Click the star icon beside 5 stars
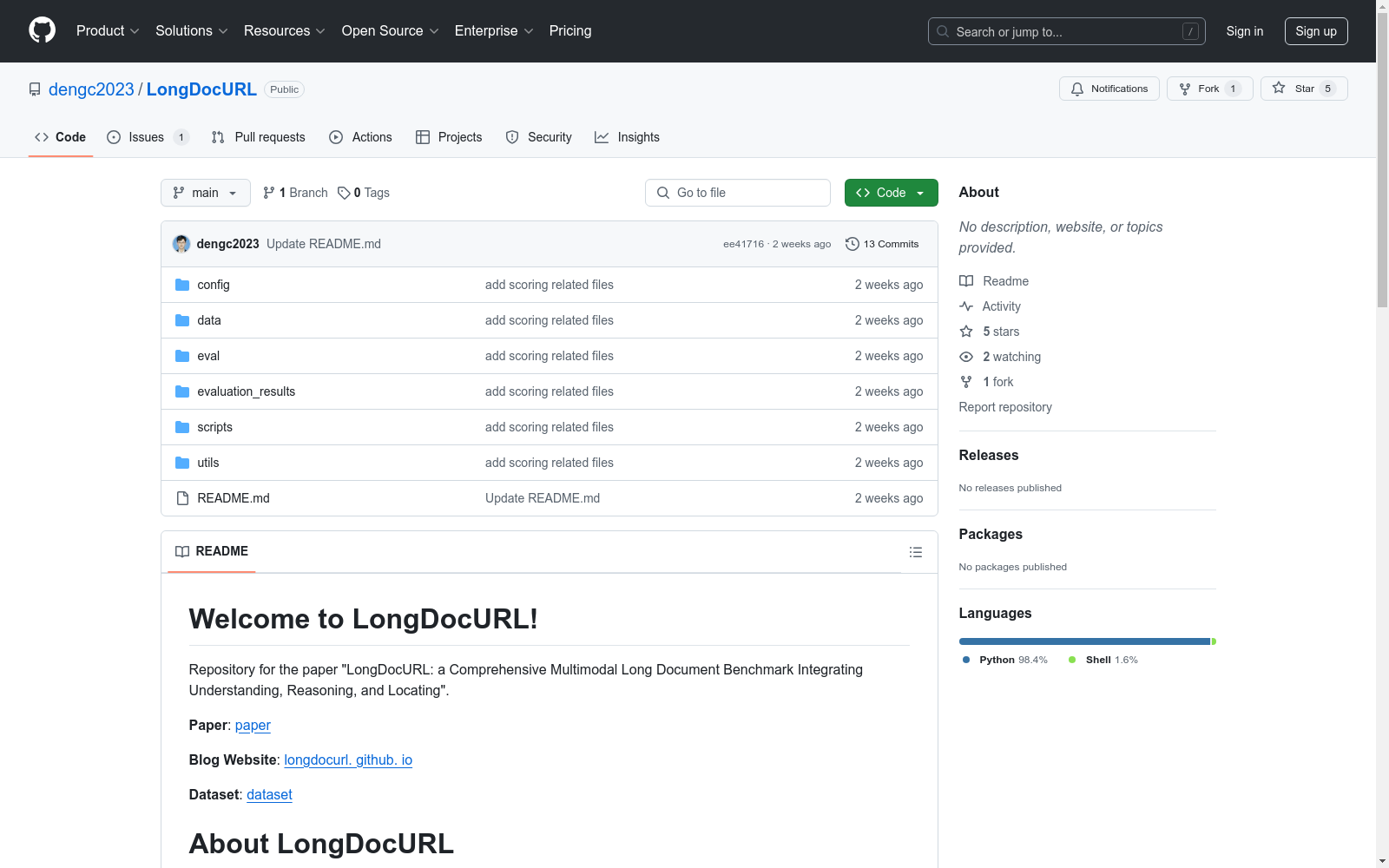 [x=966, y=332]
